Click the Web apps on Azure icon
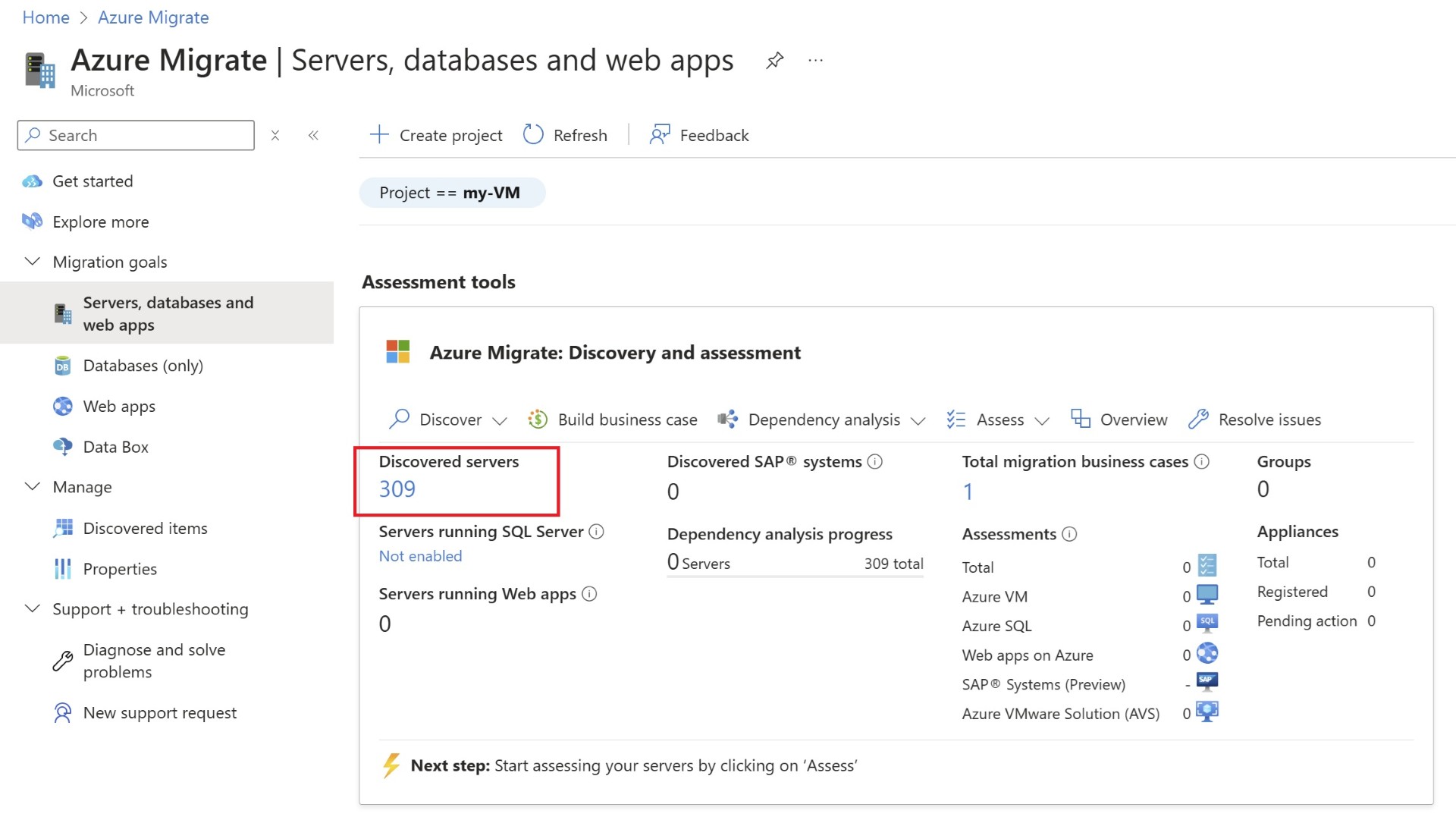The width and height of the screenshot is (1456, 817). pyautogui.click(x=1207, y=653)
